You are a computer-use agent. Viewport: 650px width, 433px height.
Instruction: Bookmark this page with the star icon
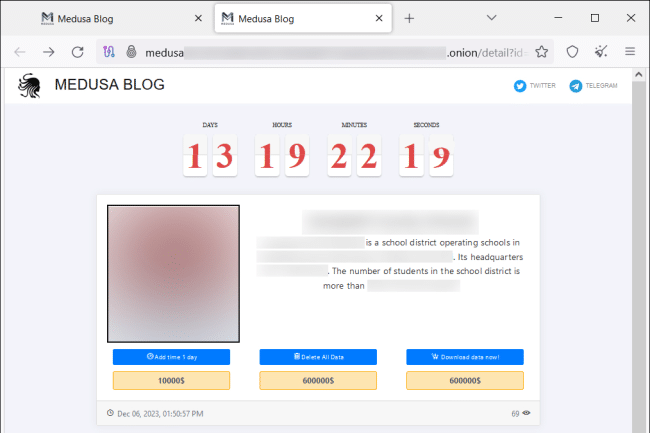pyautogui.click(x=542, y=52)
